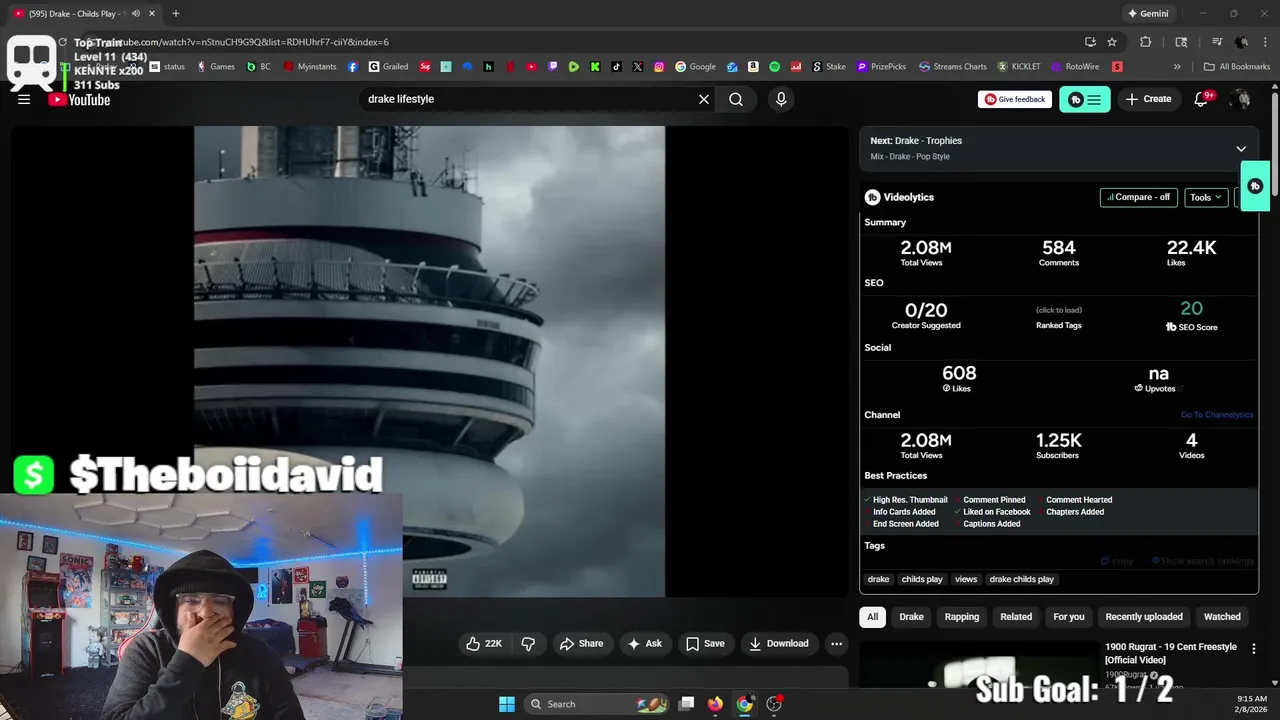Open the TubeBuddy menu button

[x=1084, y=99]
